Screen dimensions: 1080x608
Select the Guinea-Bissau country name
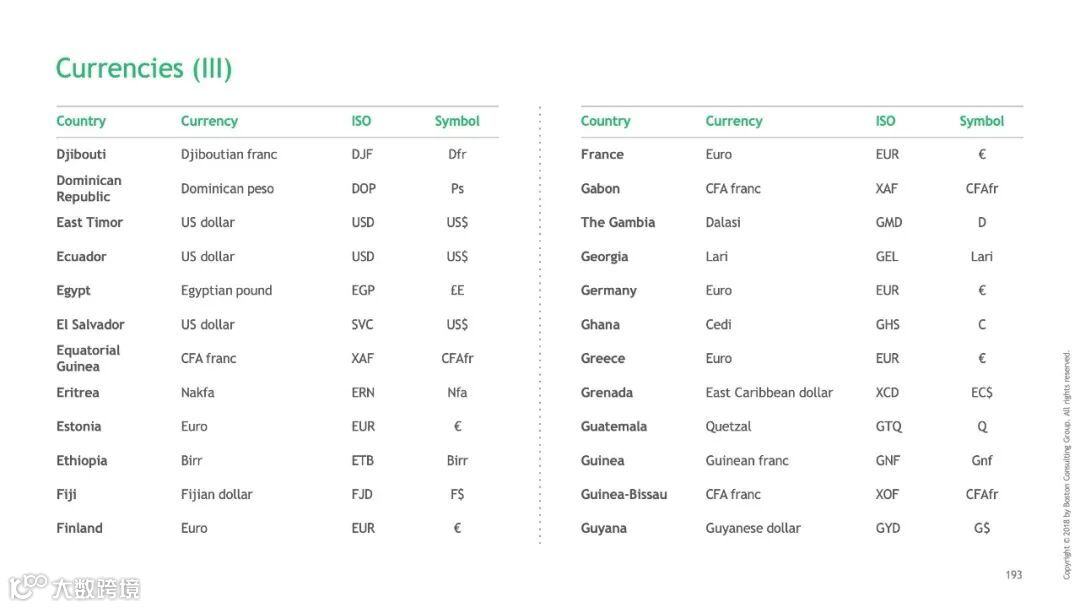pos(624,494)
